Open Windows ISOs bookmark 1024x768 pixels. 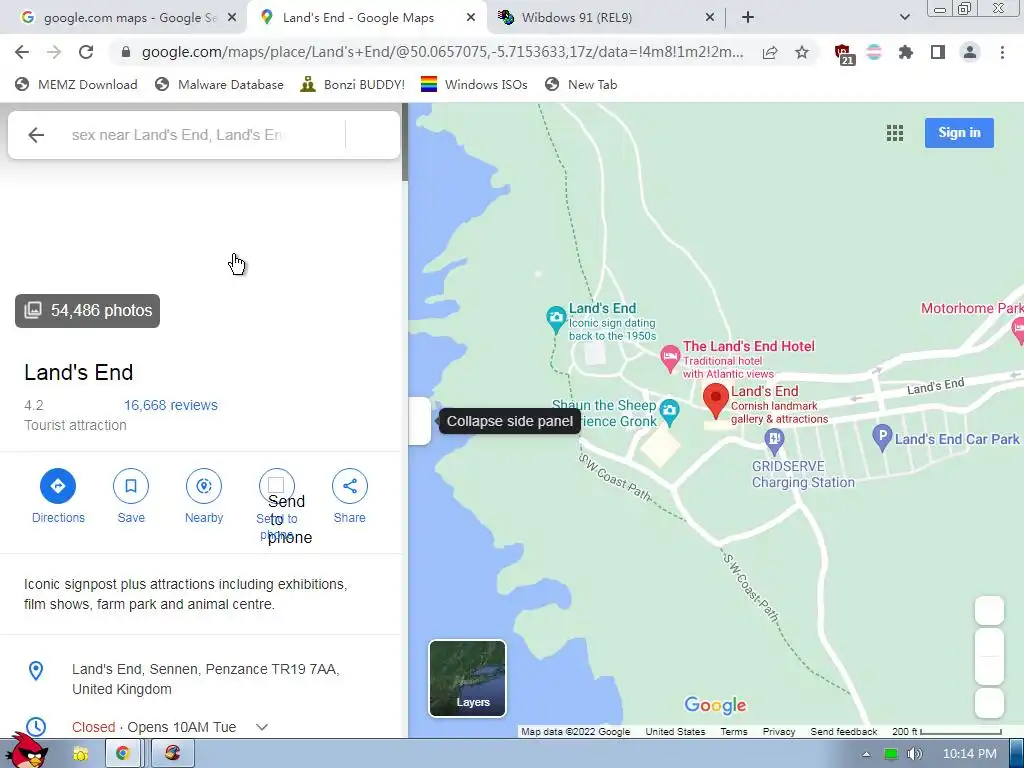tap(473, 84)
